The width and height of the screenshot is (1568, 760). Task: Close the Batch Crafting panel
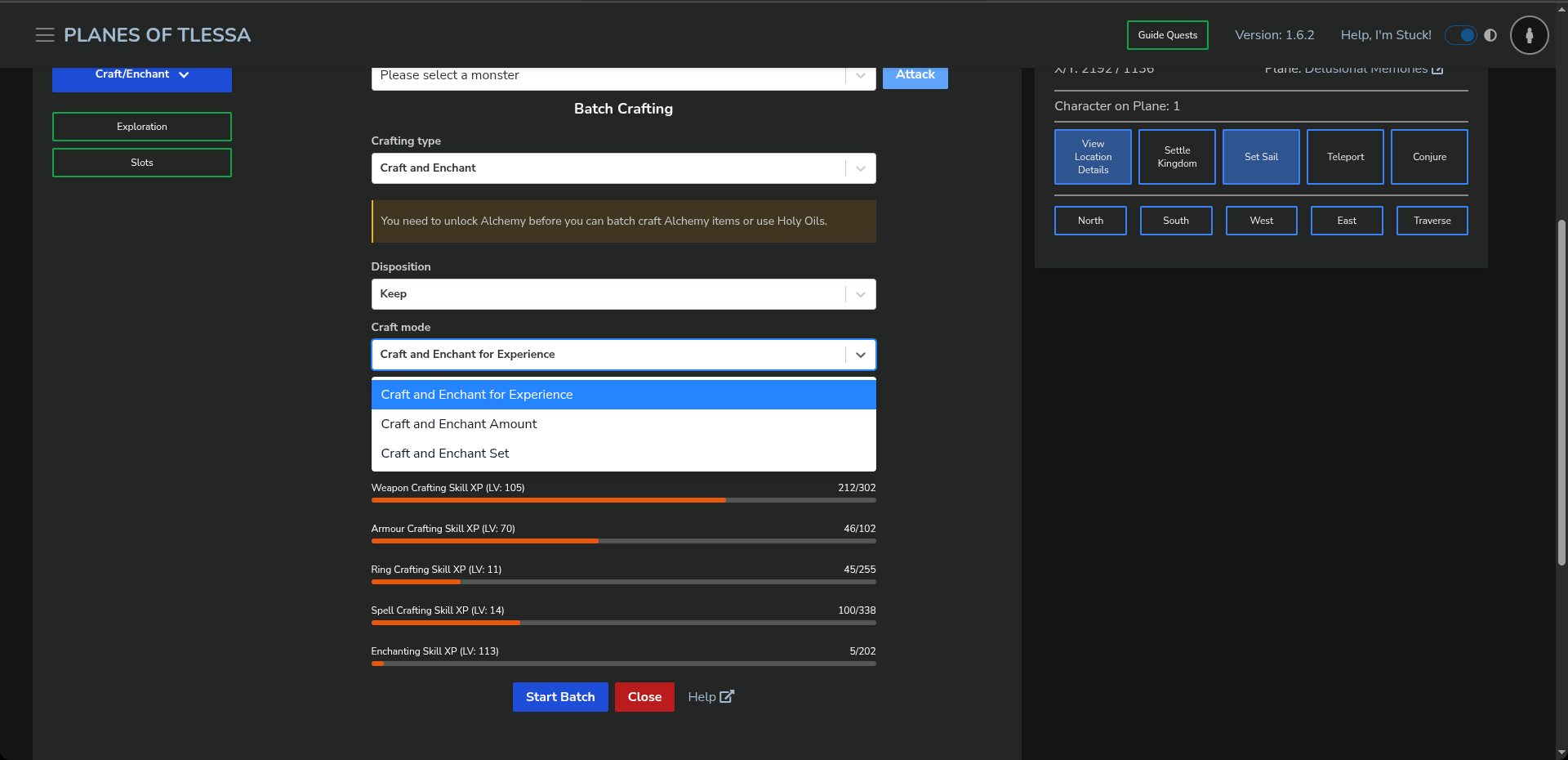644,697
